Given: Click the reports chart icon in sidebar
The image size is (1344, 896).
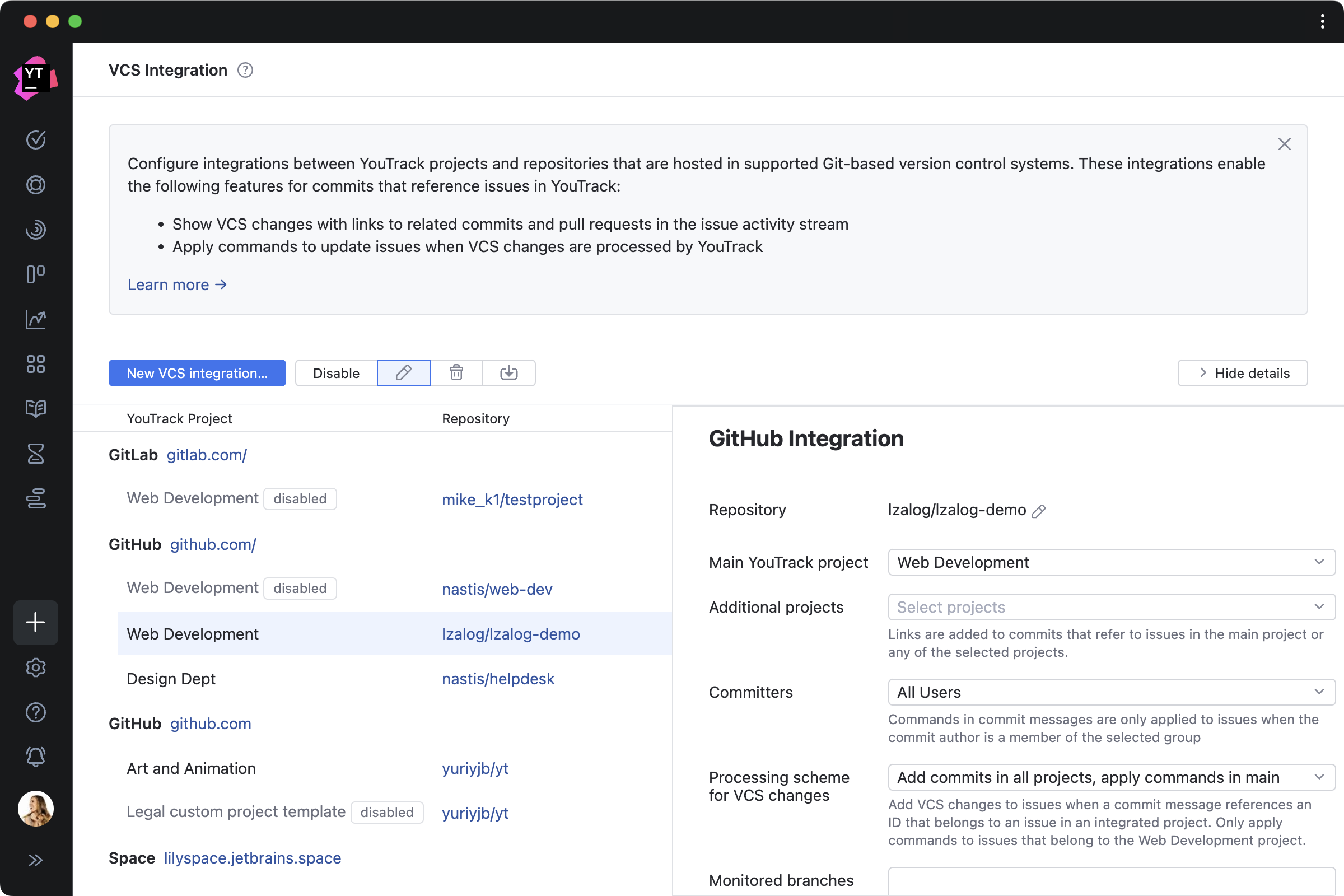Looking at the screenshot, I should coord(36,319).
